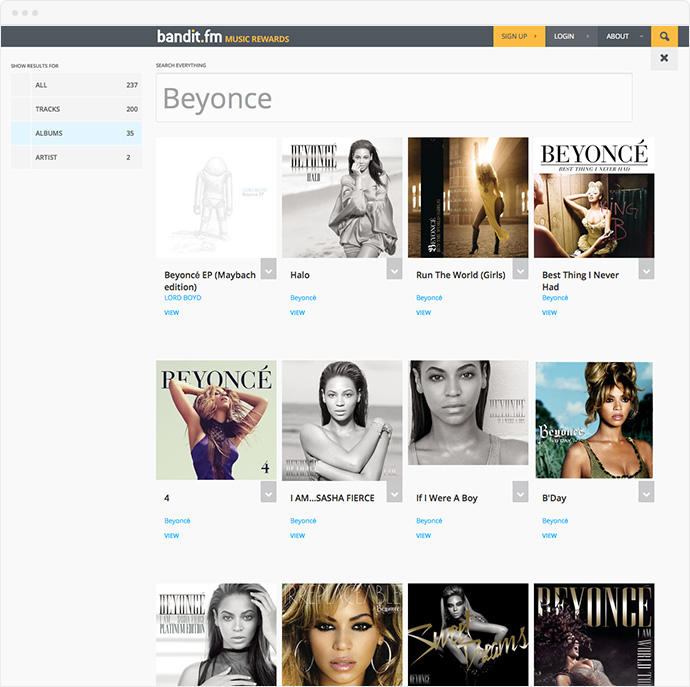Open the Sweet Dreams album cover
Screen dimensions: 690x687
click(468, 634)
